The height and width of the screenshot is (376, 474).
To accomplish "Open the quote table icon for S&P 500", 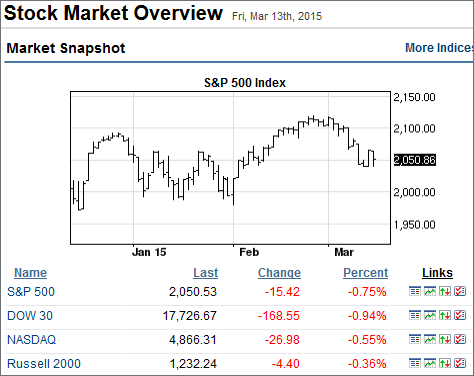I will click(x=415, y=291).
